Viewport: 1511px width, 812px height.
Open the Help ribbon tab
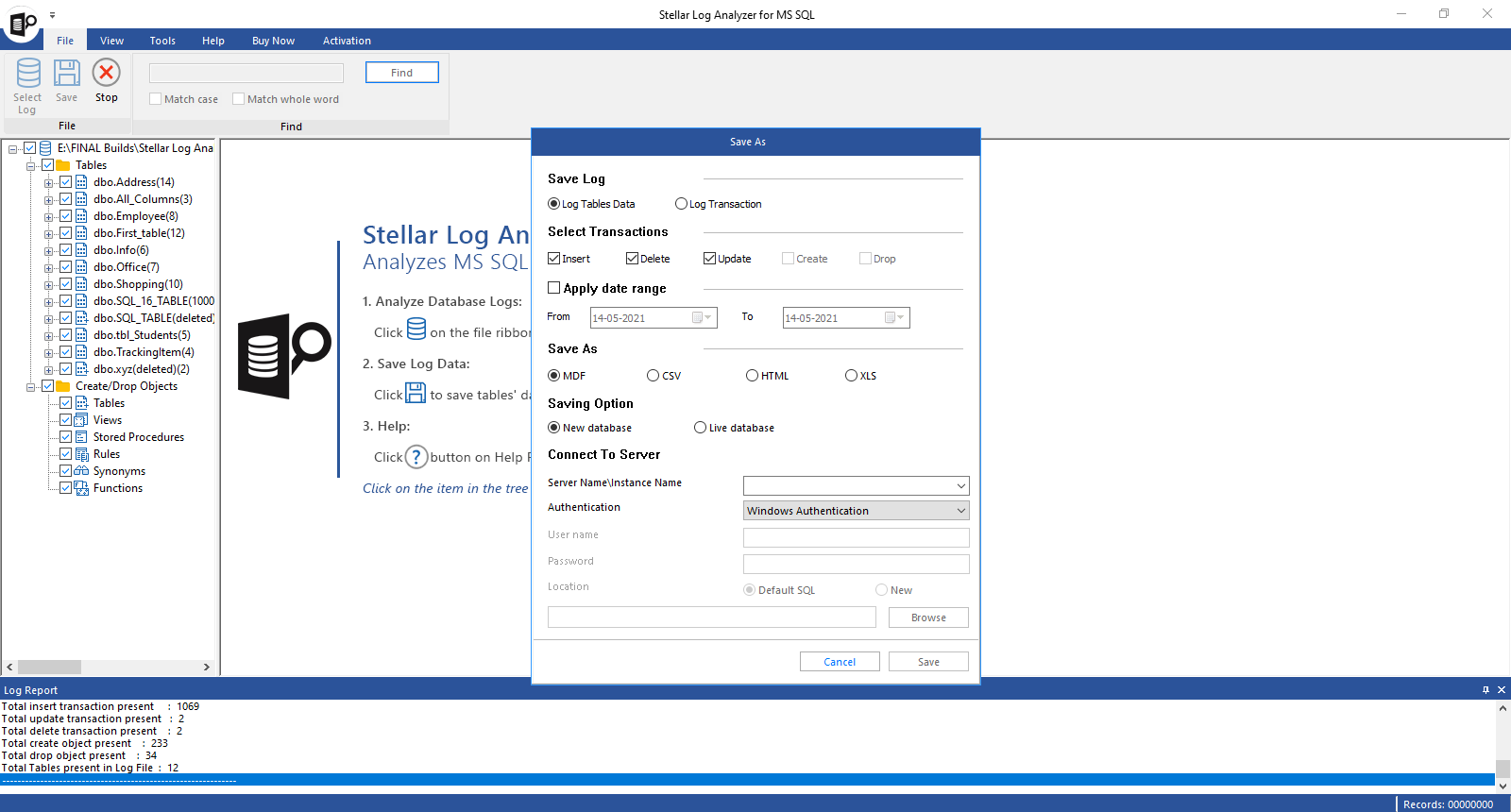click(213, 41)
